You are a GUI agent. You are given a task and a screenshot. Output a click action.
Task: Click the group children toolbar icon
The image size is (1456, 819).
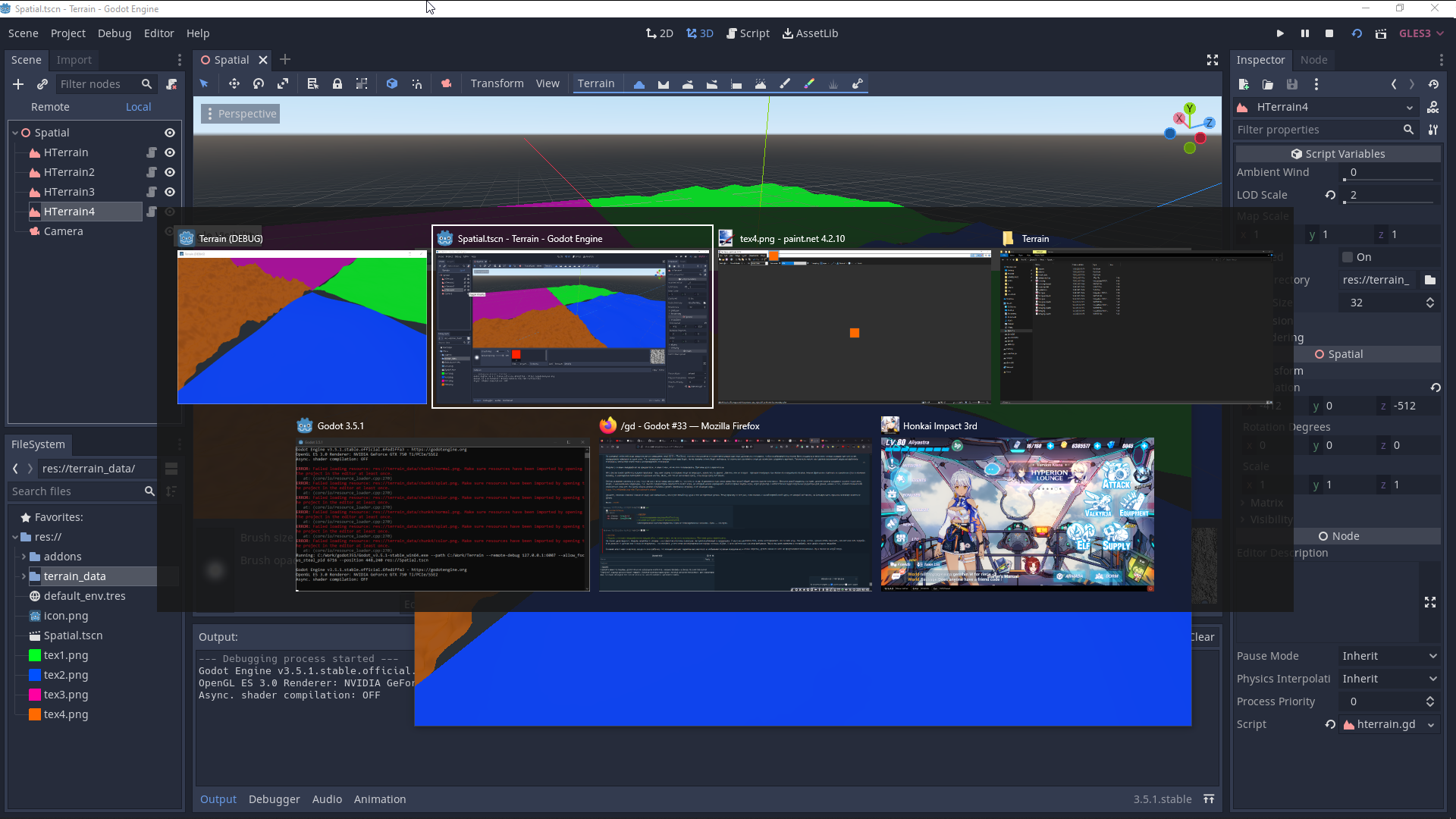pos(362,84)
